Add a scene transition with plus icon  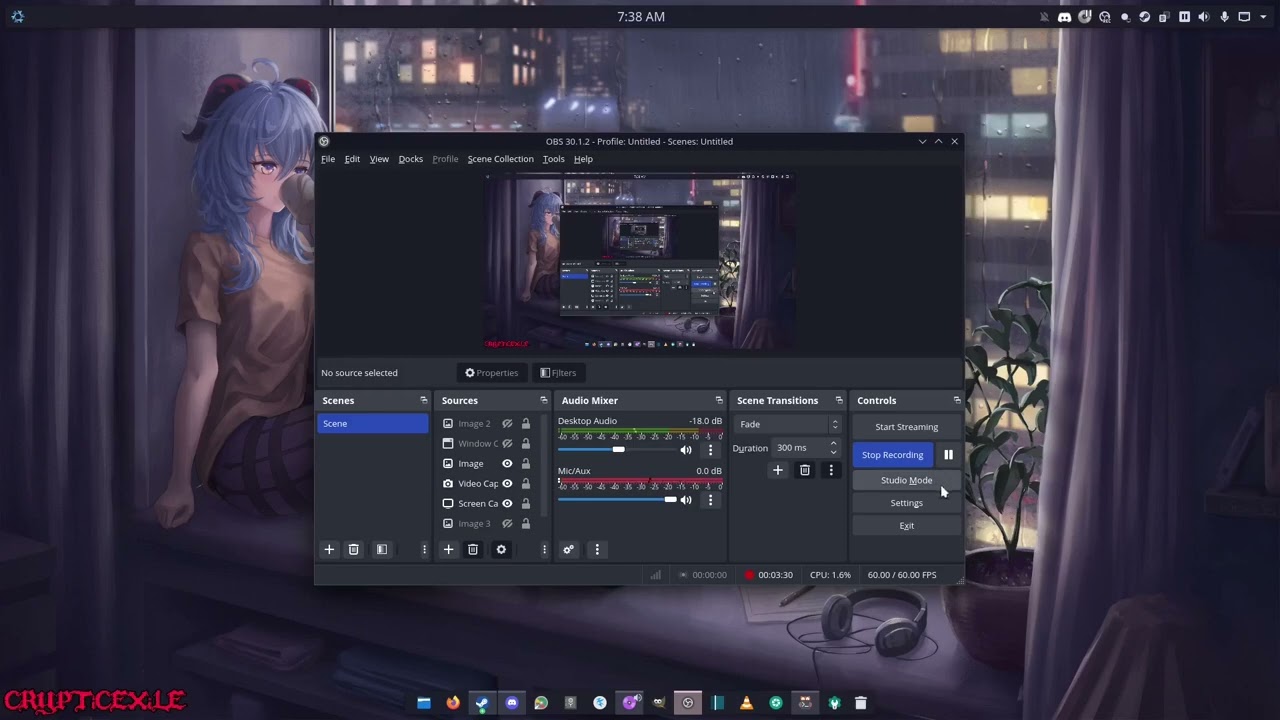(777, 470)
